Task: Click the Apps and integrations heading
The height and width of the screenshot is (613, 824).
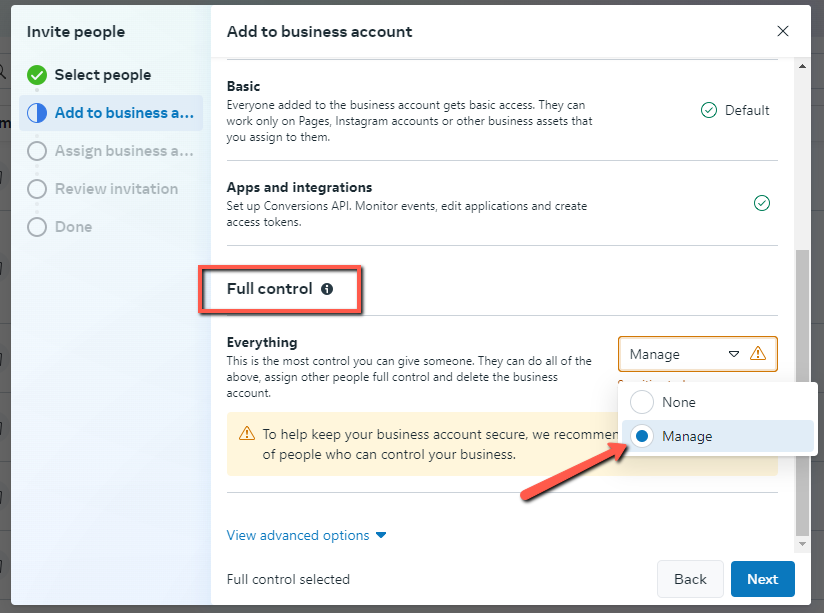Action: click(299, 187)
